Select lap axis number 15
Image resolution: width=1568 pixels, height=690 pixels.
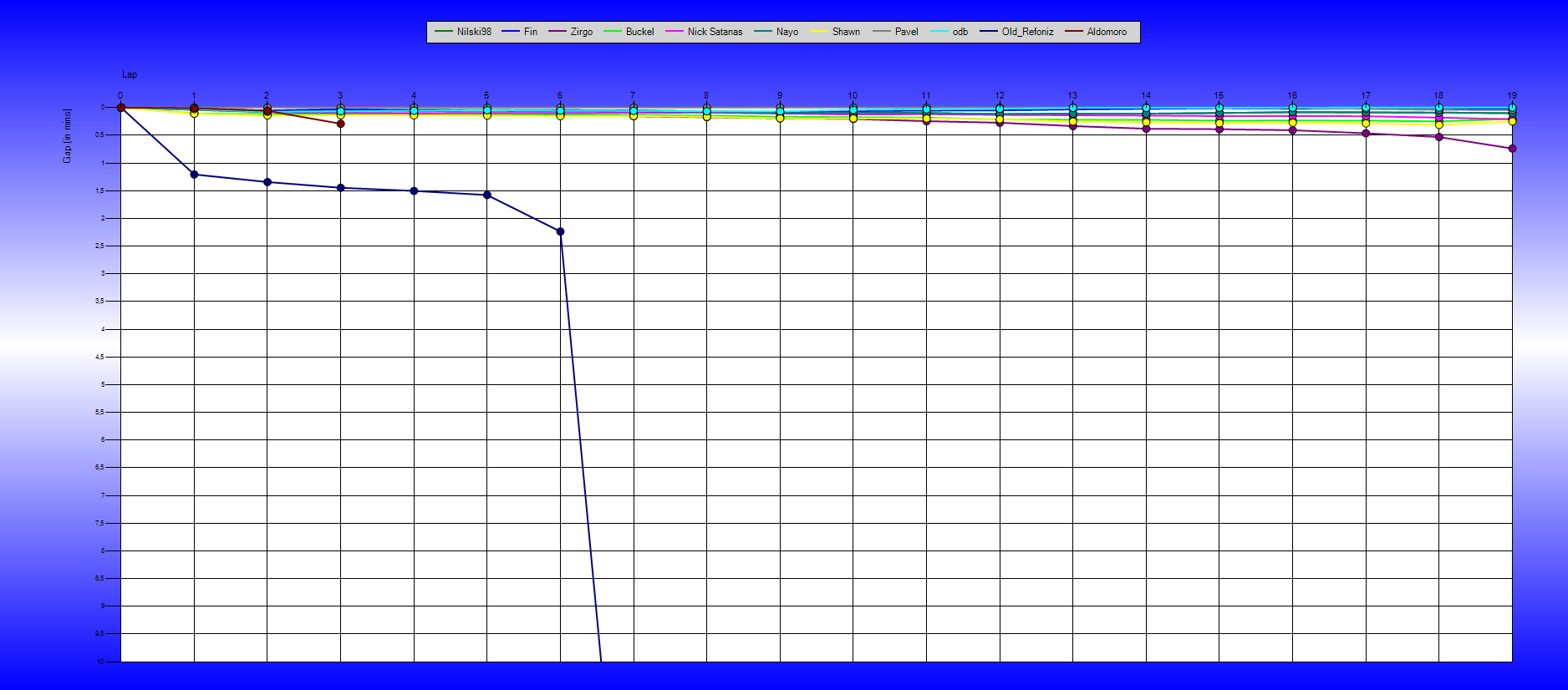point(1219,95)
